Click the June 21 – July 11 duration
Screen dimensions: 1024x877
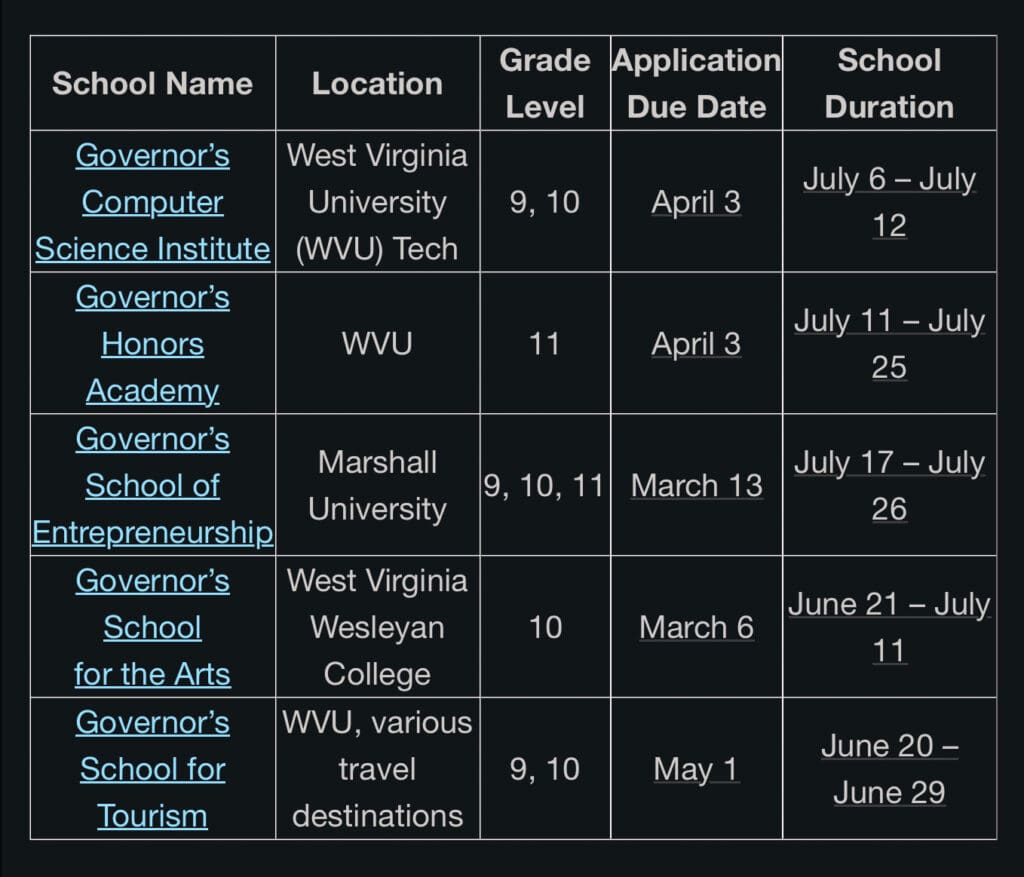pos(889,628)
